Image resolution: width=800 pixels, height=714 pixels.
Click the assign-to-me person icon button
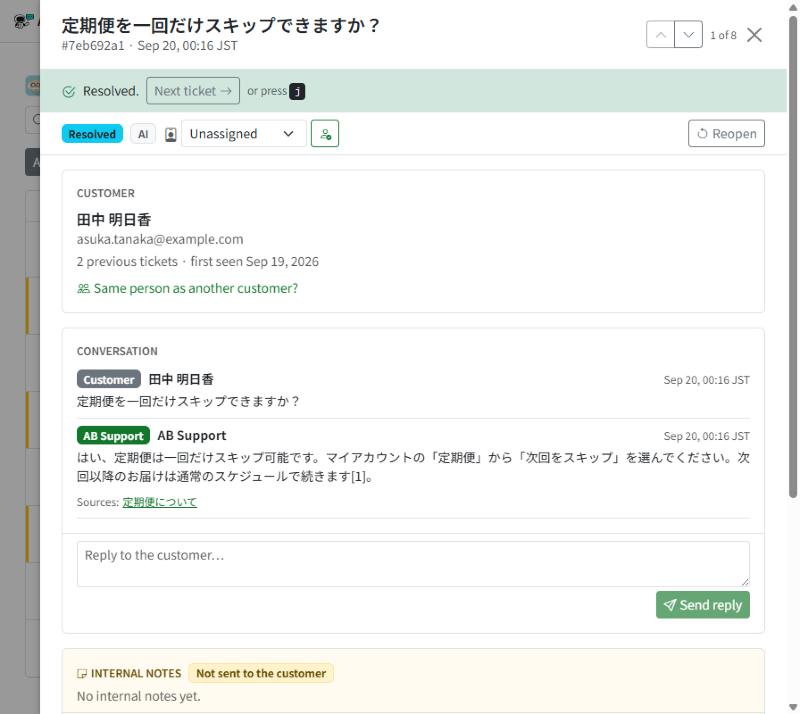325,134
